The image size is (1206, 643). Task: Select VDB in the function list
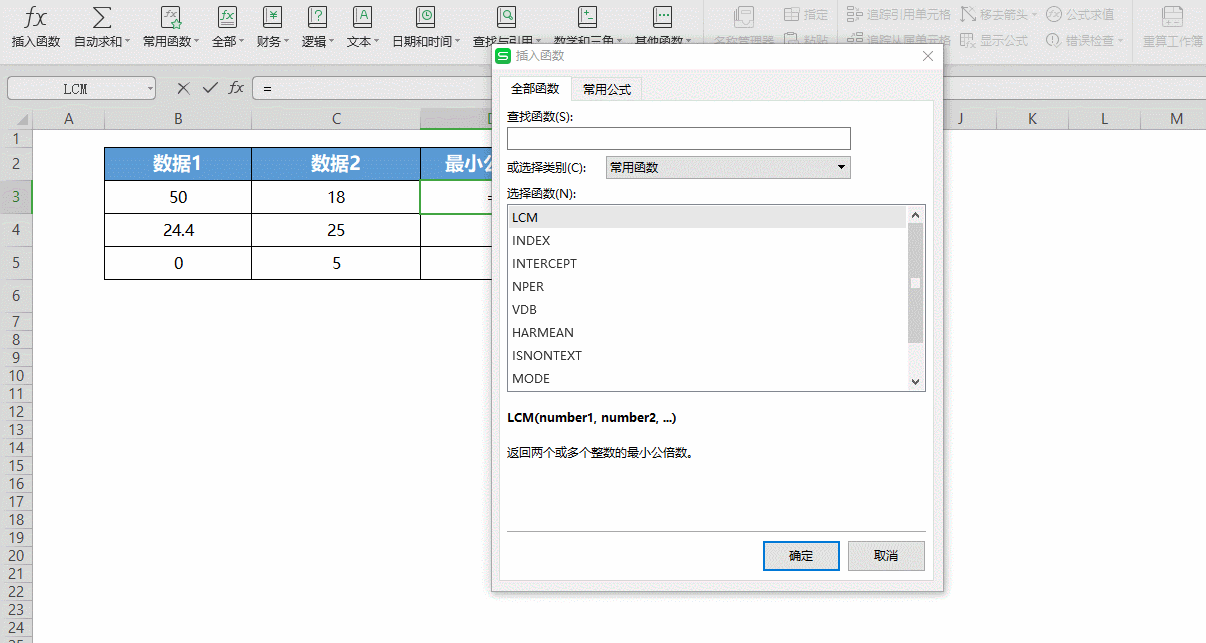pos(706,309)
